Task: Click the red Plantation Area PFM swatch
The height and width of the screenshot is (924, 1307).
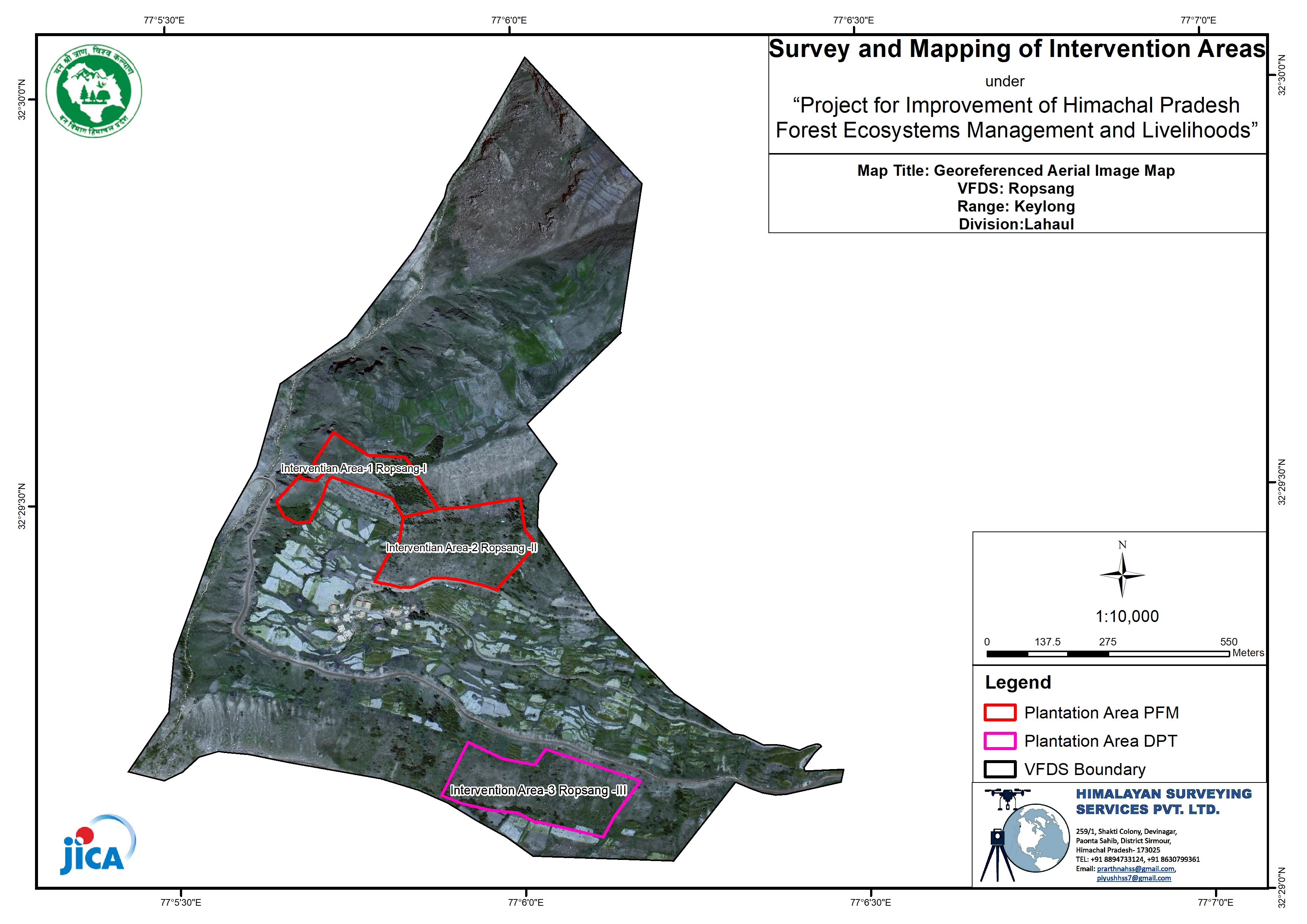Action: [1000, 713]
